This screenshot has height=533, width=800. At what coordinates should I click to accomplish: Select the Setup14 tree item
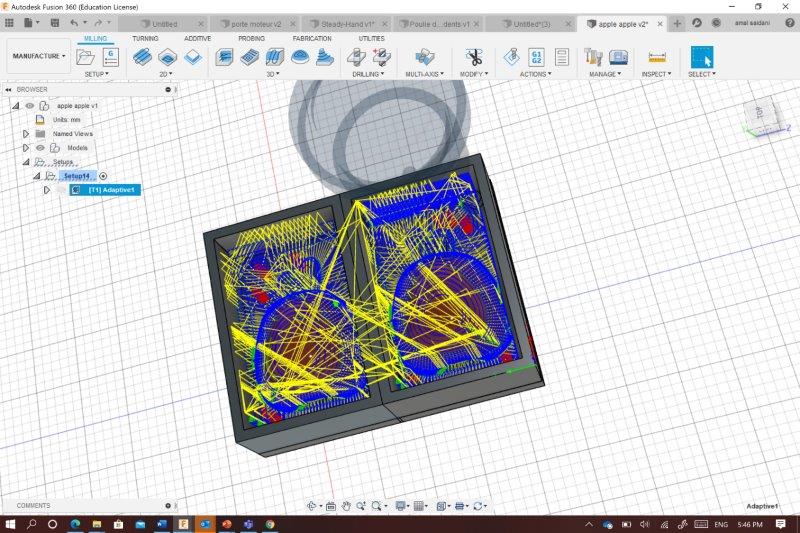pyautogui.click(x=77, y=176)
